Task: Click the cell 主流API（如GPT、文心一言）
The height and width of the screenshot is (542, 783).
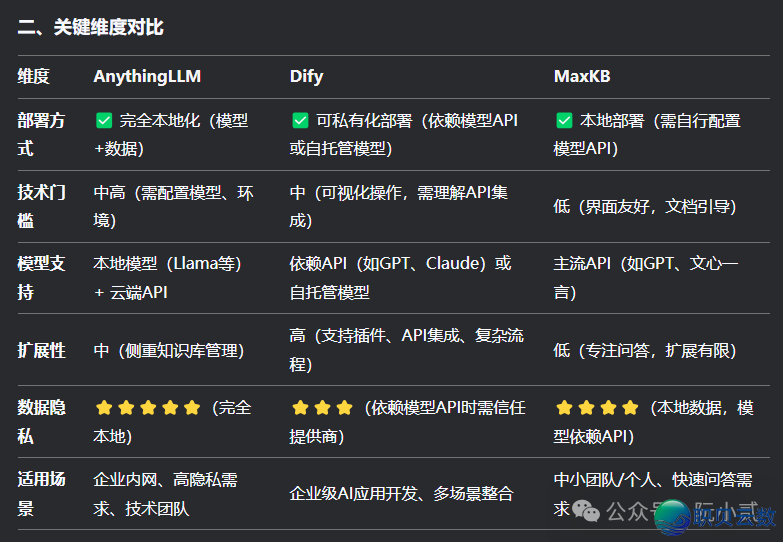Action: click(x=646, y=278)
